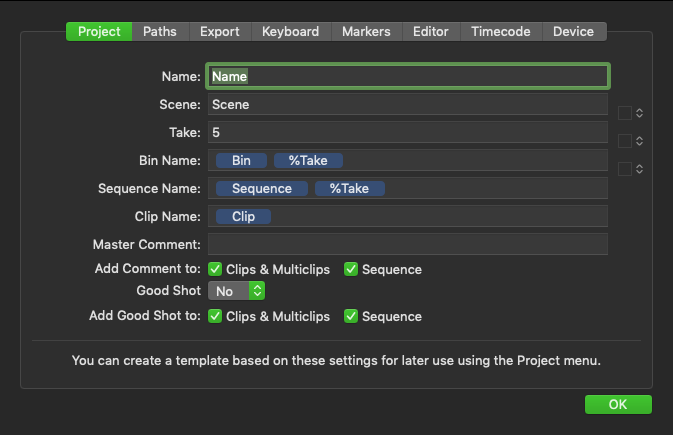Open the Paths tab
The width and height of the screenshot is (673, 435).
point(160,31)
